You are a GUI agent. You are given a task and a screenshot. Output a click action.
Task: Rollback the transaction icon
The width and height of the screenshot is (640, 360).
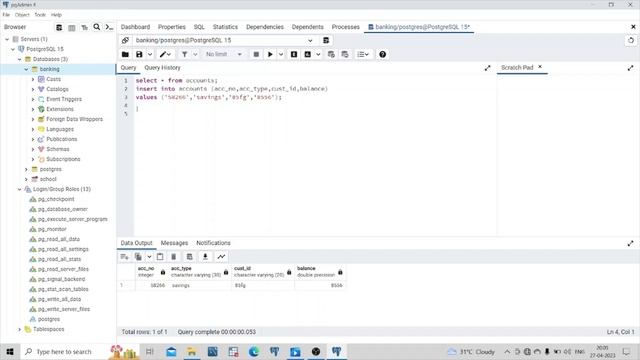coord(345,54)
